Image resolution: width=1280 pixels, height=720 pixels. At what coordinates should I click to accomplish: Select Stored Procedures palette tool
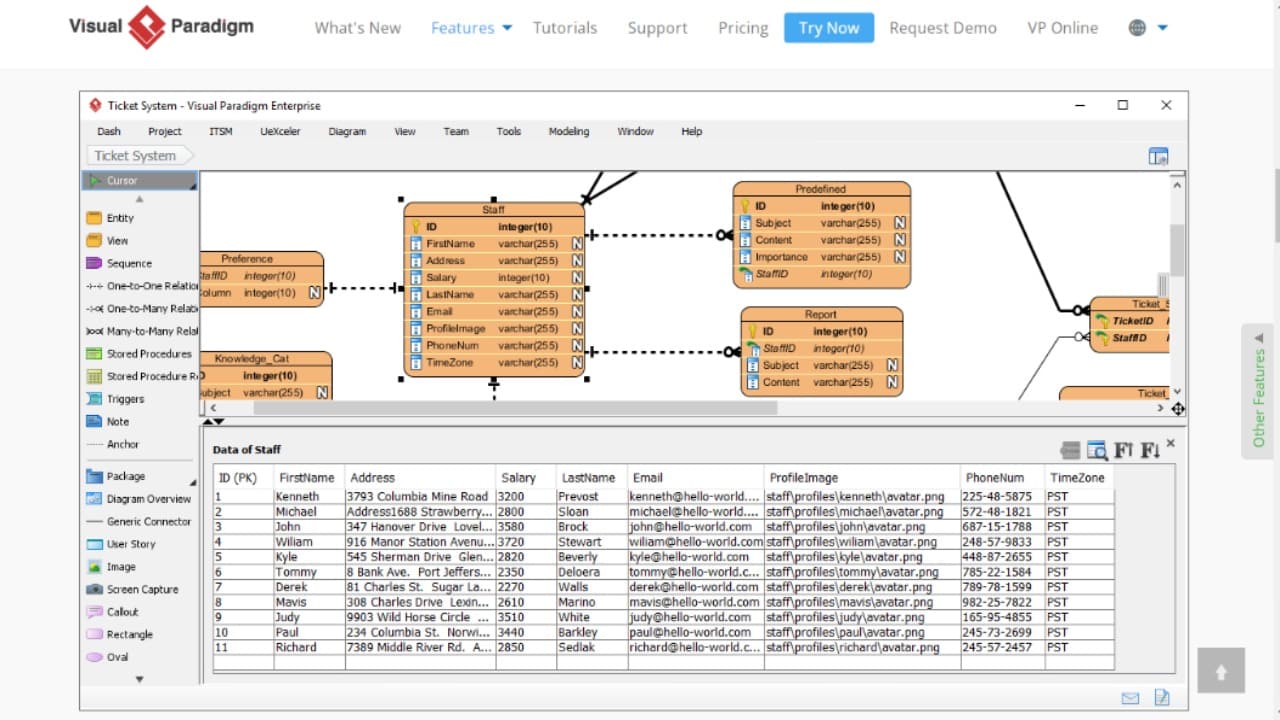tap(139, 354)
